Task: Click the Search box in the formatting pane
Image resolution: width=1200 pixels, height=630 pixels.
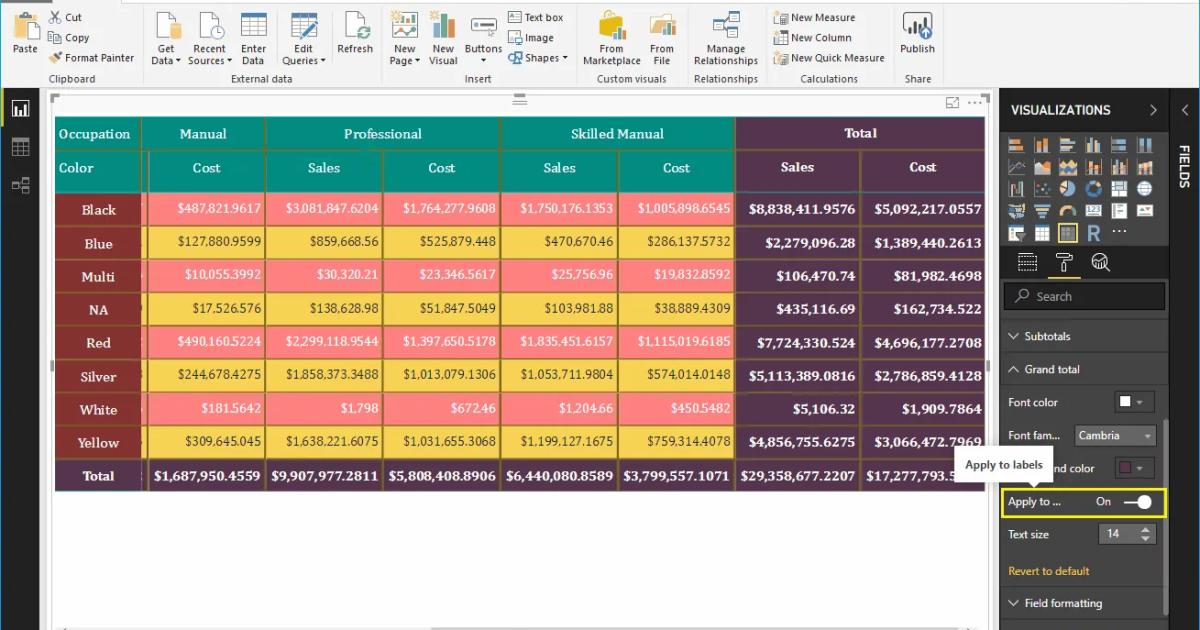Action: [1084, 296]
